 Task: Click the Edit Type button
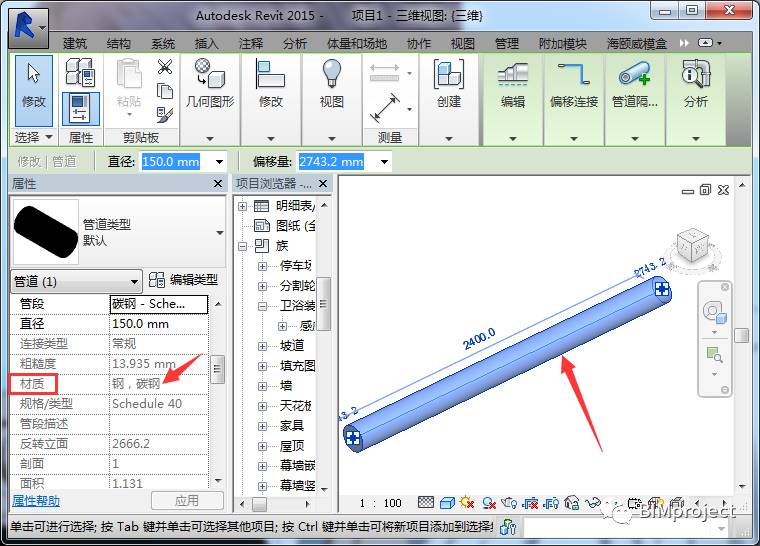183,281
